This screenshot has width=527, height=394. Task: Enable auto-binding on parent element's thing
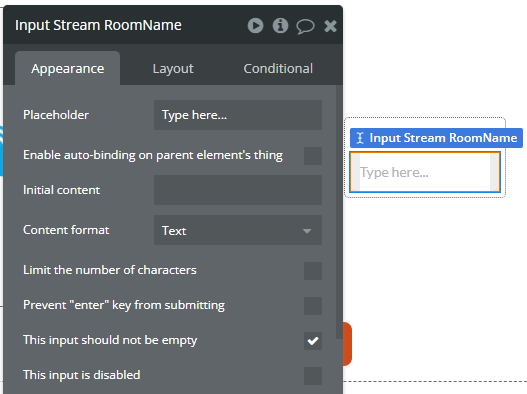pyautogui.click(x=313, y=156)
